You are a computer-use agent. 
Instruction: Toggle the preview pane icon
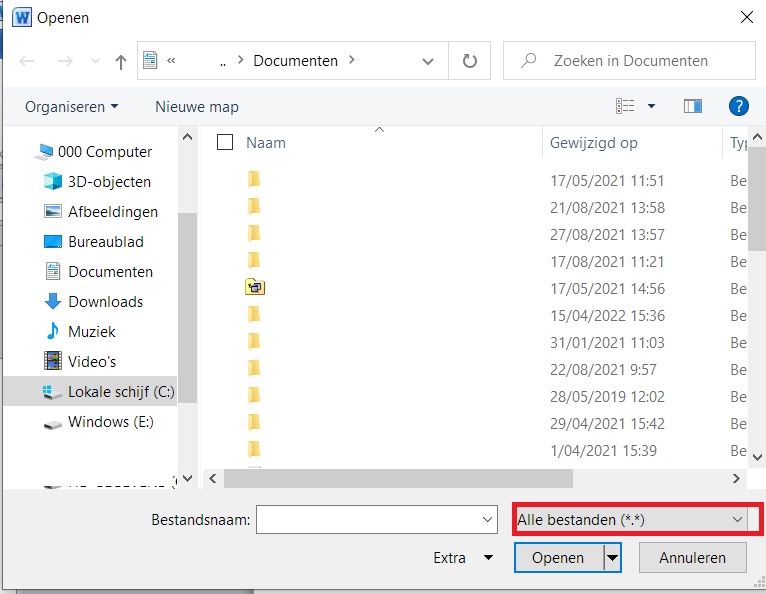(692, 106)
